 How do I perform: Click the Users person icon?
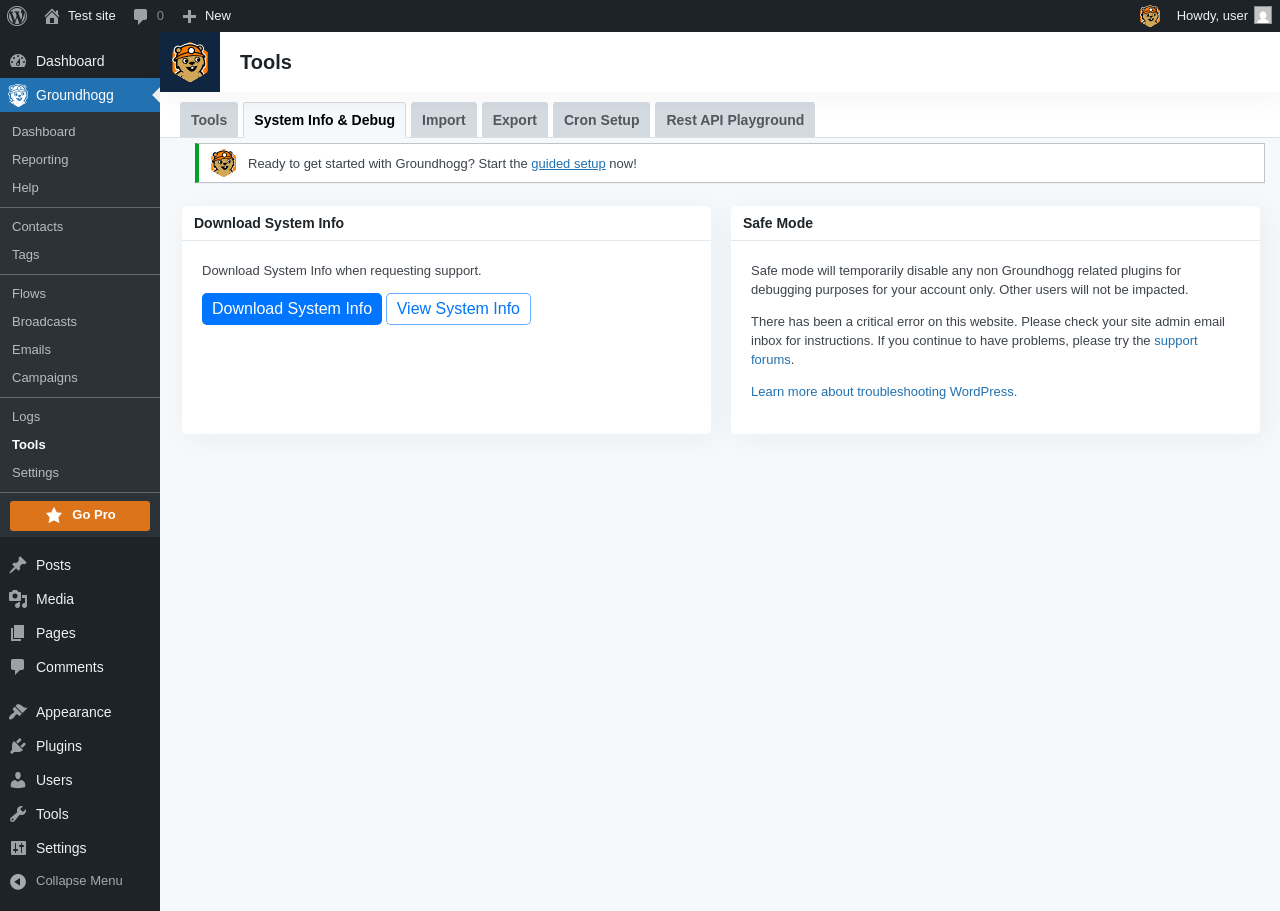(x=18, y=780)
